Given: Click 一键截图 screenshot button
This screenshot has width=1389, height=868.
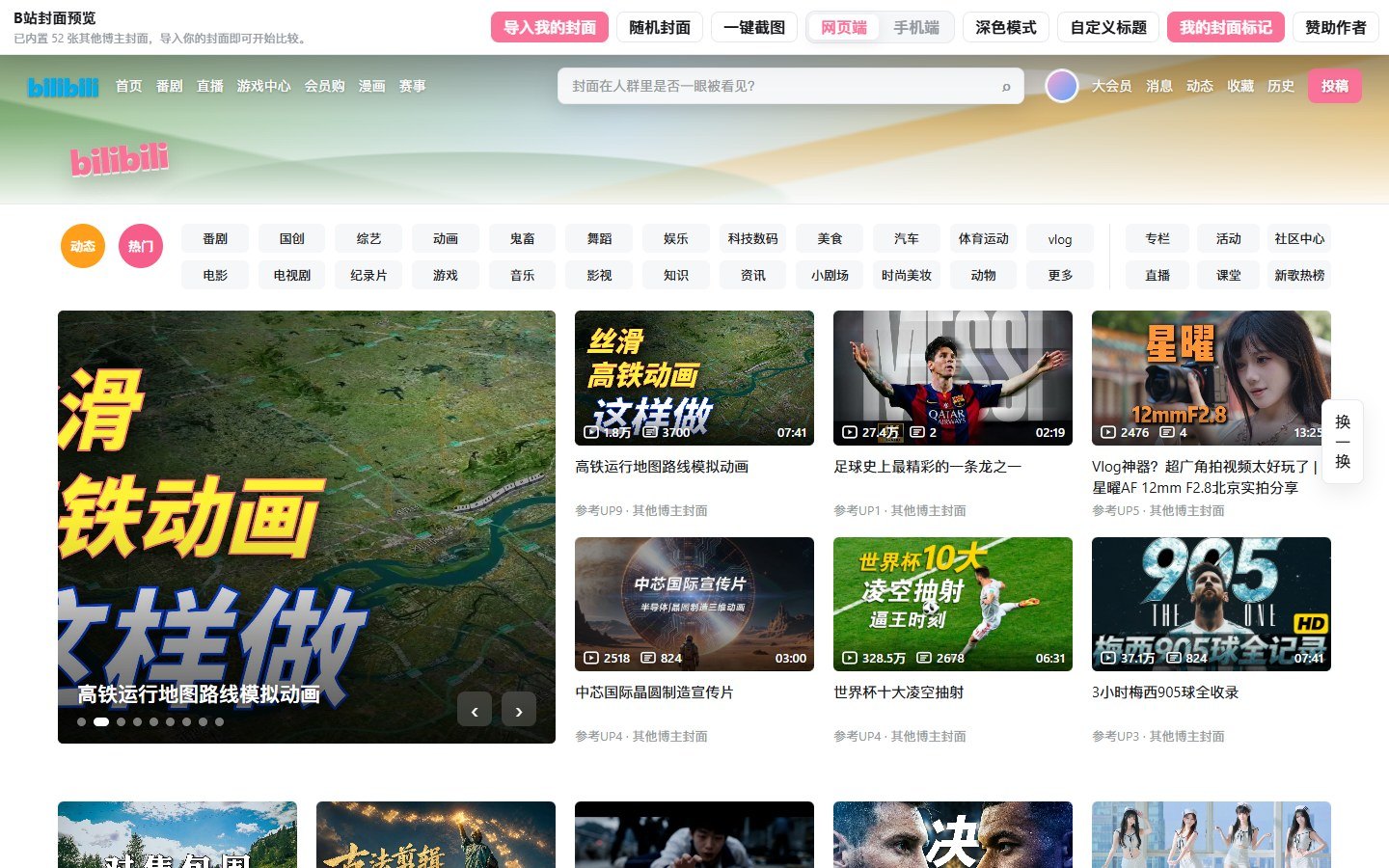Looking at the screenshot, I should [x=754, y=27].
